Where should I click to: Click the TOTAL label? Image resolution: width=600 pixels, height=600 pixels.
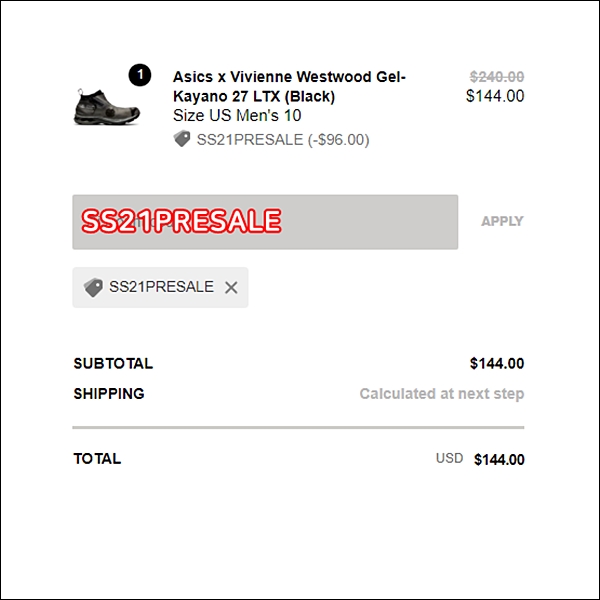pyautogui.click(x=97, y=459)
